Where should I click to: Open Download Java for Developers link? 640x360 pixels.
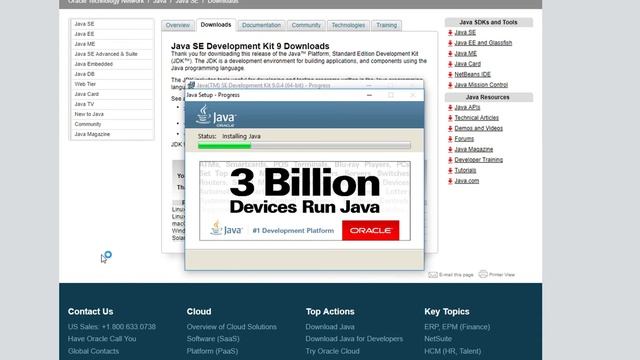coord(354,339)
